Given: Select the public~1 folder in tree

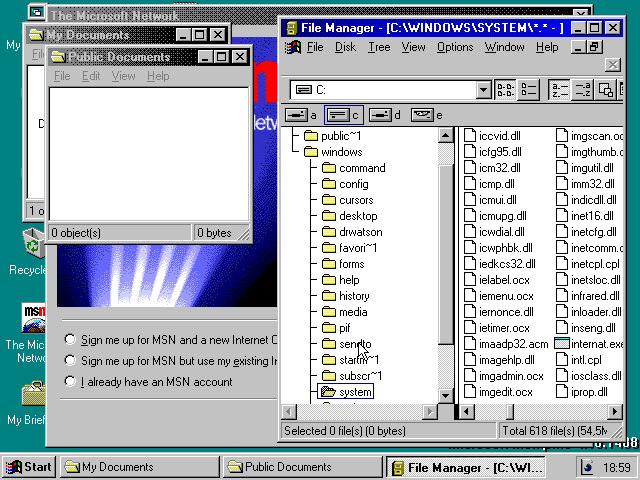Looking at the screenshot, I should [333, 136].
